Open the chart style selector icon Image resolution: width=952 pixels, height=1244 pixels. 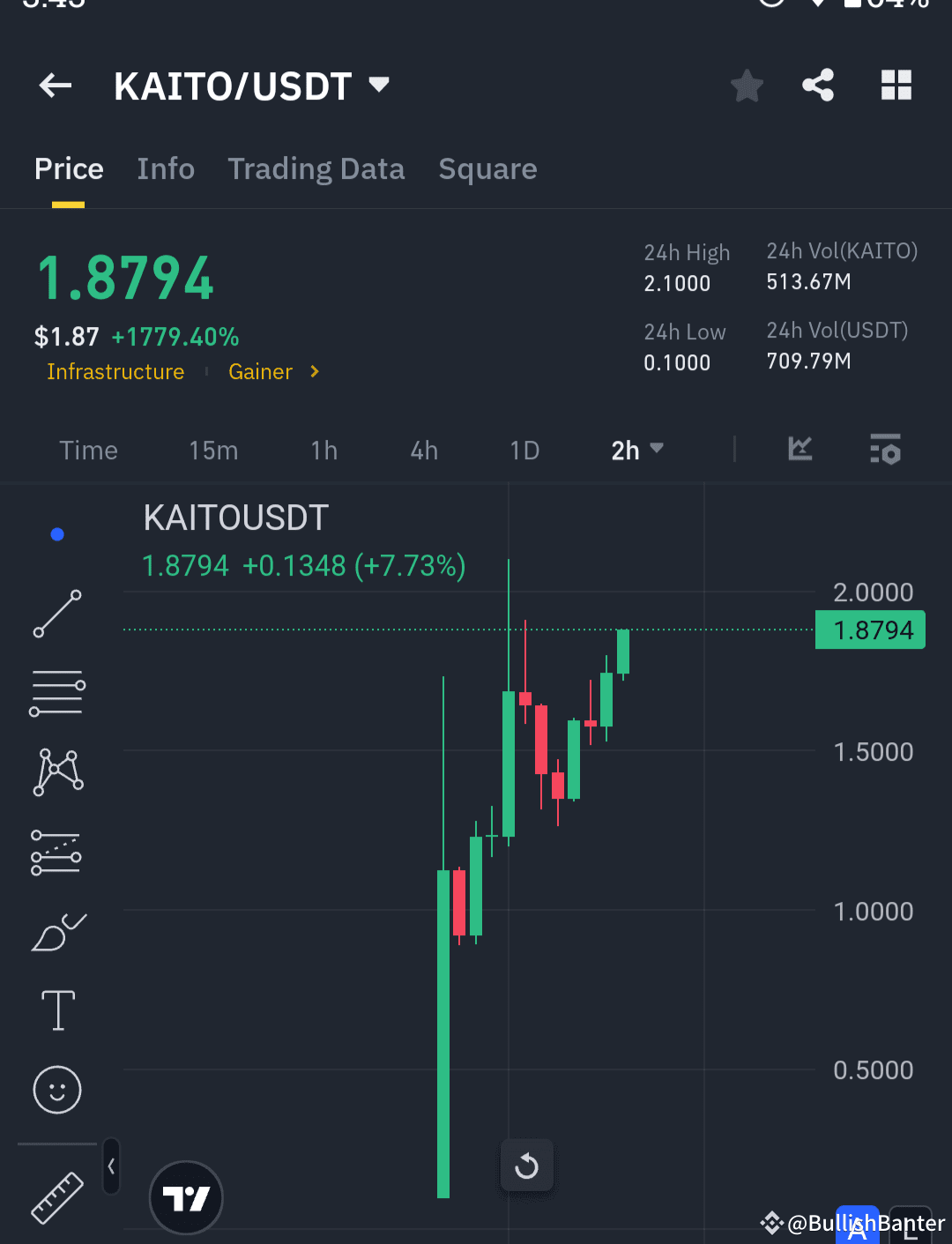(x=800, y=450)
